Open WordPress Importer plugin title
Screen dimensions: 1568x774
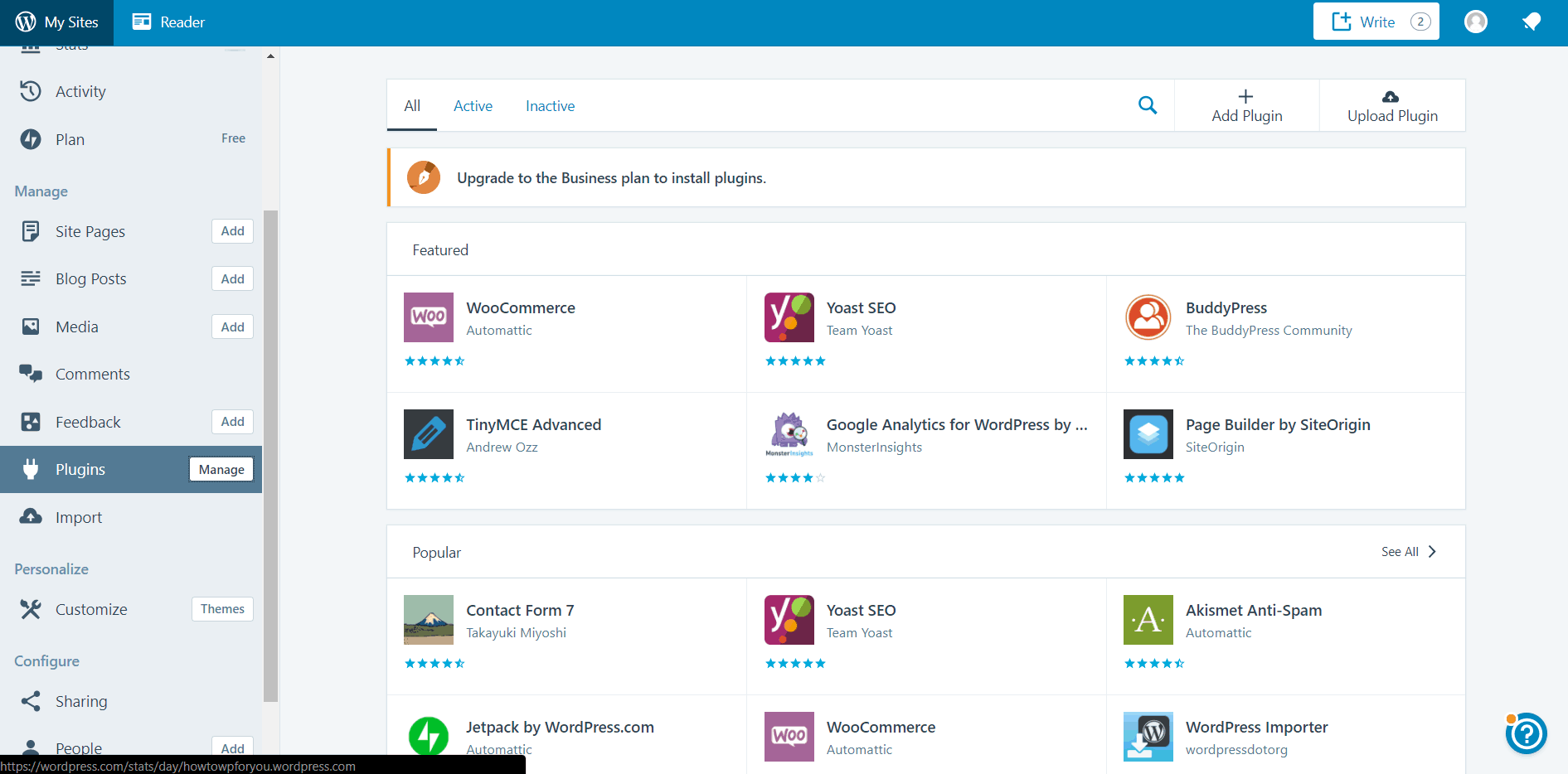tap(1257, 727)
